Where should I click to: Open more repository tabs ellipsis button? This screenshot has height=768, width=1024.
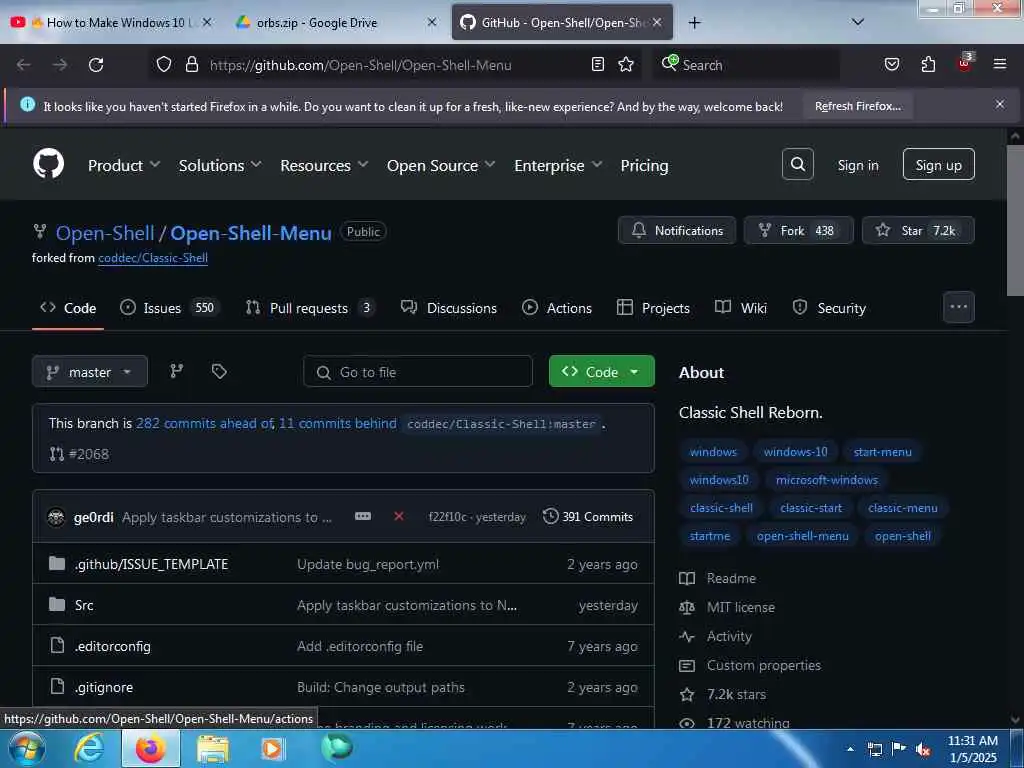[958, 307]
